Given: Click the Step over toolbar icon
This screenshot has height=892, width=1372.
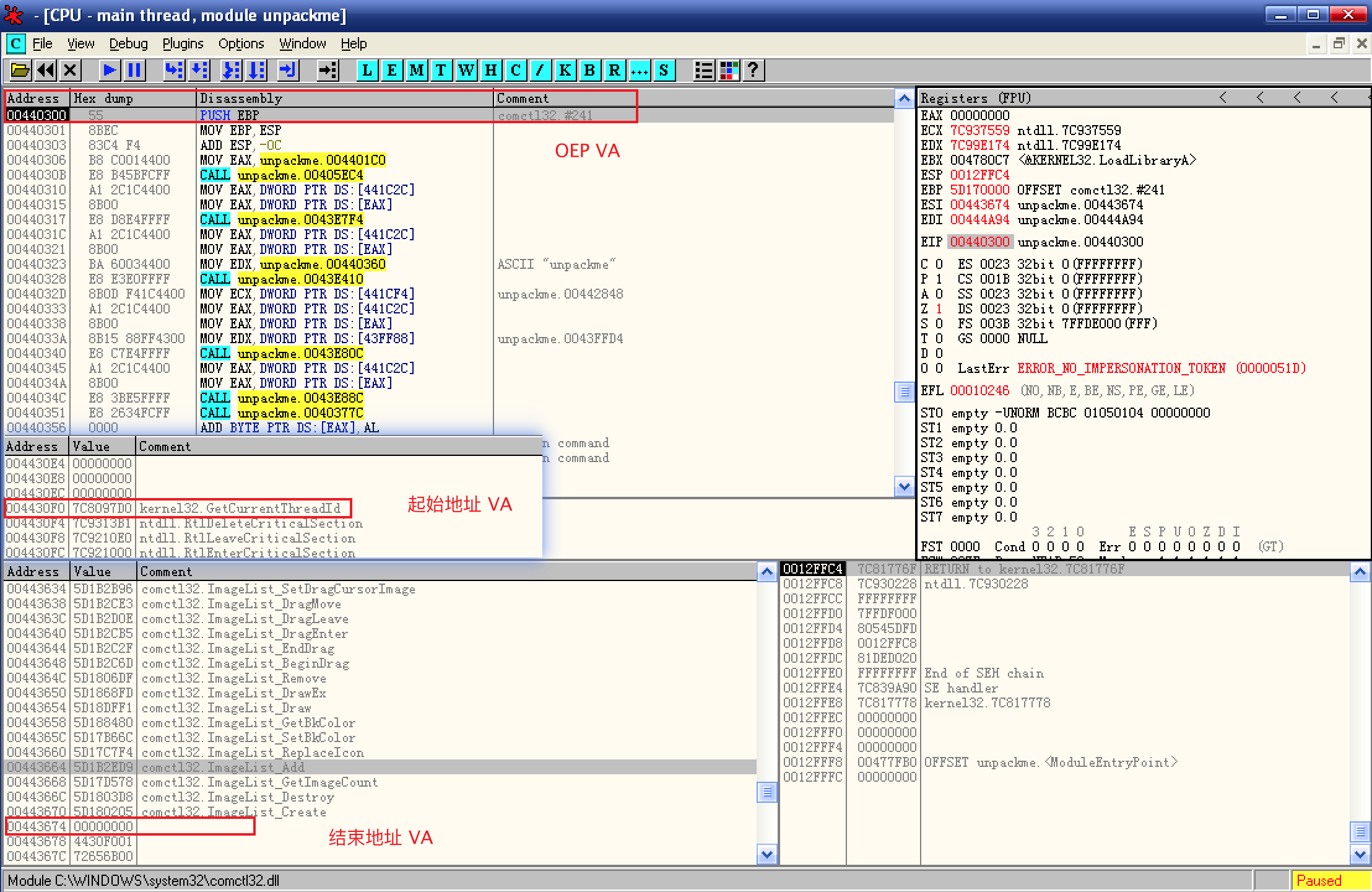Looking at the screenshot, I should click(x=199, y=70).
